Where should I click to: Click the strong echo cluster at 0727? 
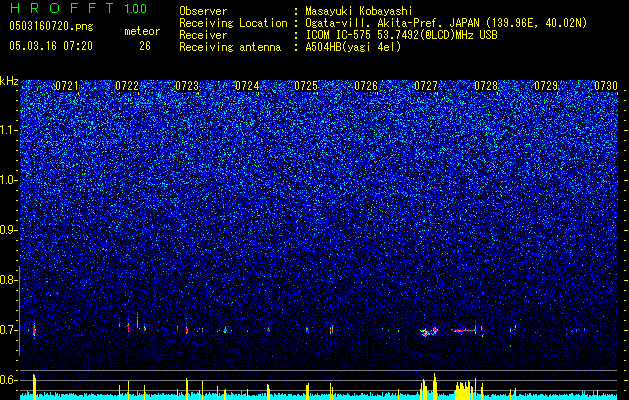429,331
